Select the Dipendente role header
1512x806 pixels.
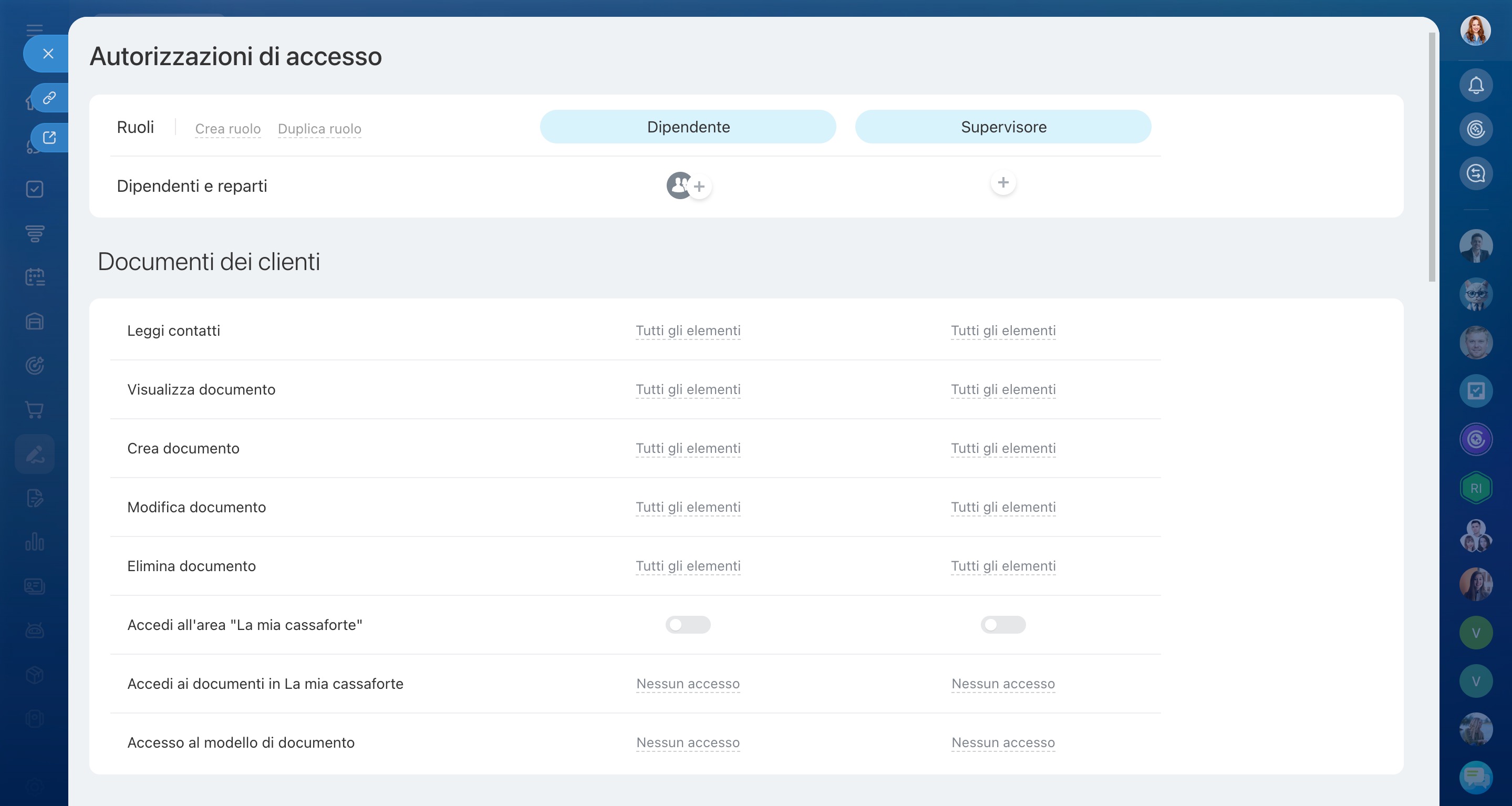[x=688, y=127]
